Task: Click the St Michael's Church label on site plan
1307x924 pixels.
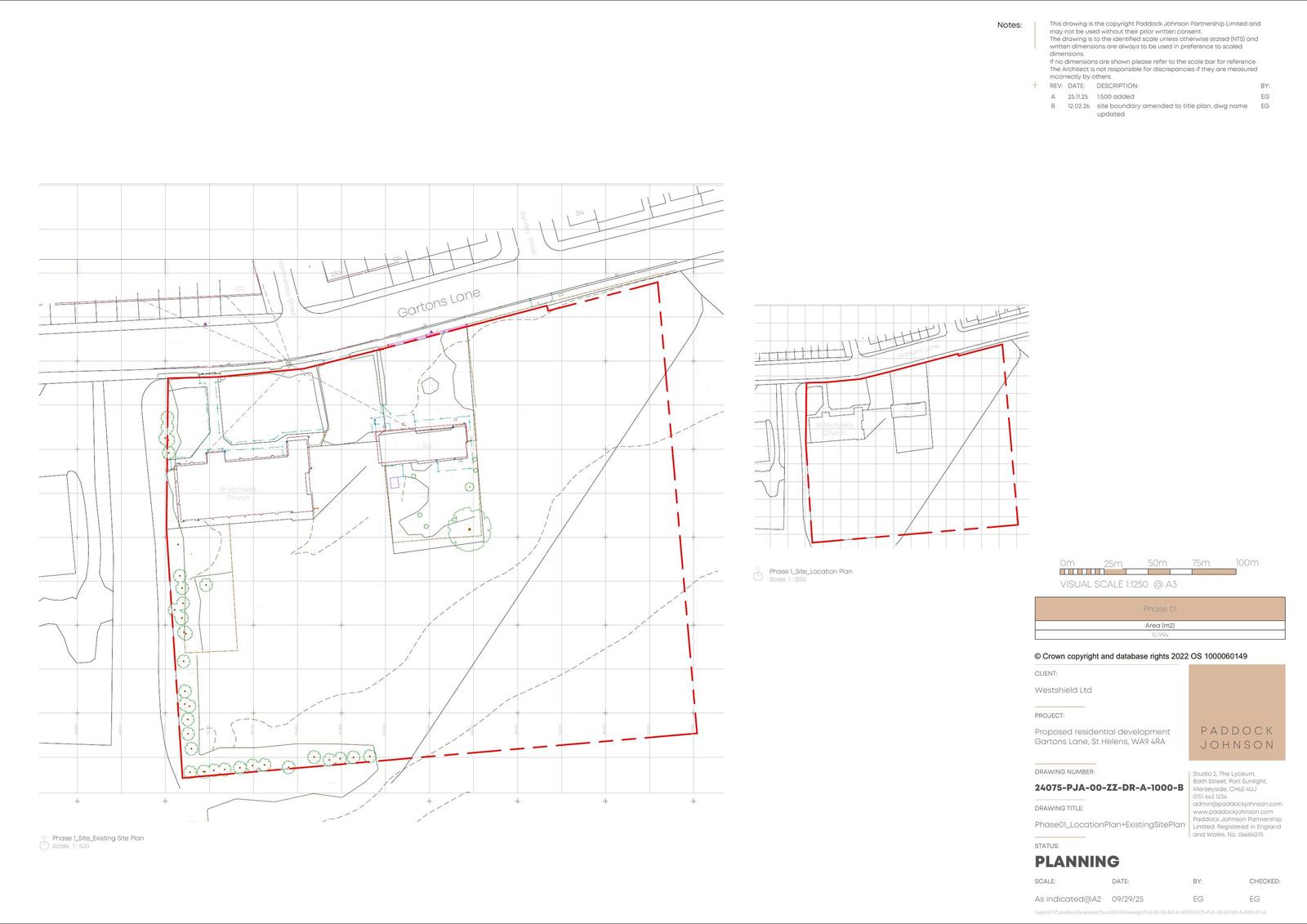Action: pos(238,493)
